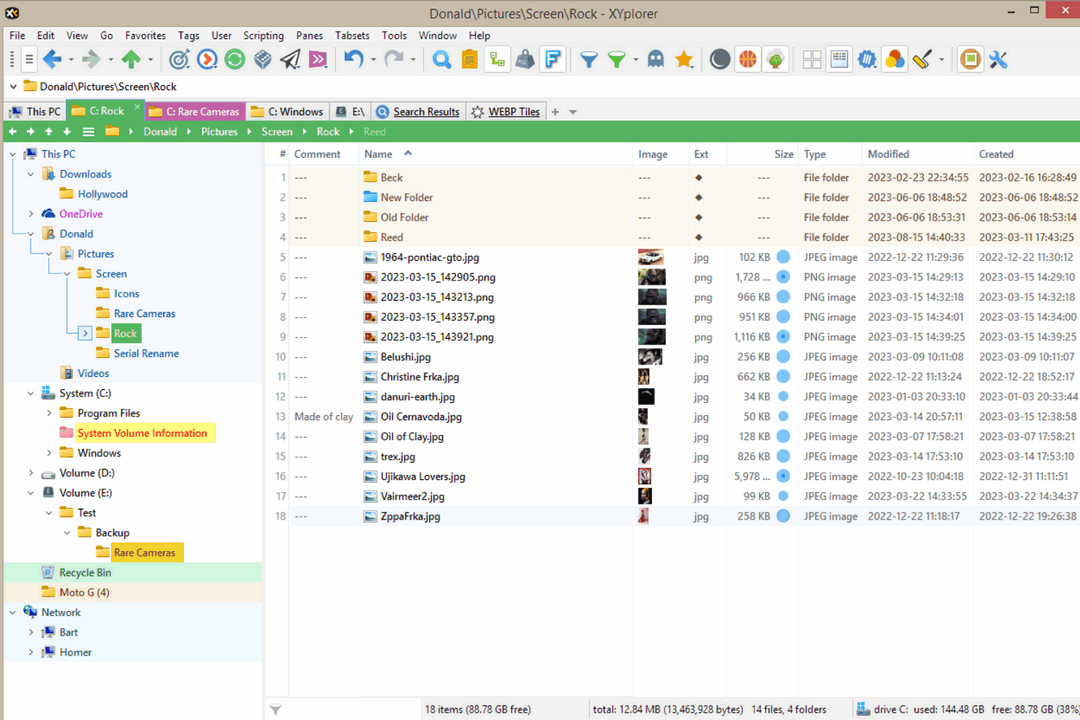Click the Pictures breadcrumb in the path bar

tap(219, 132)
